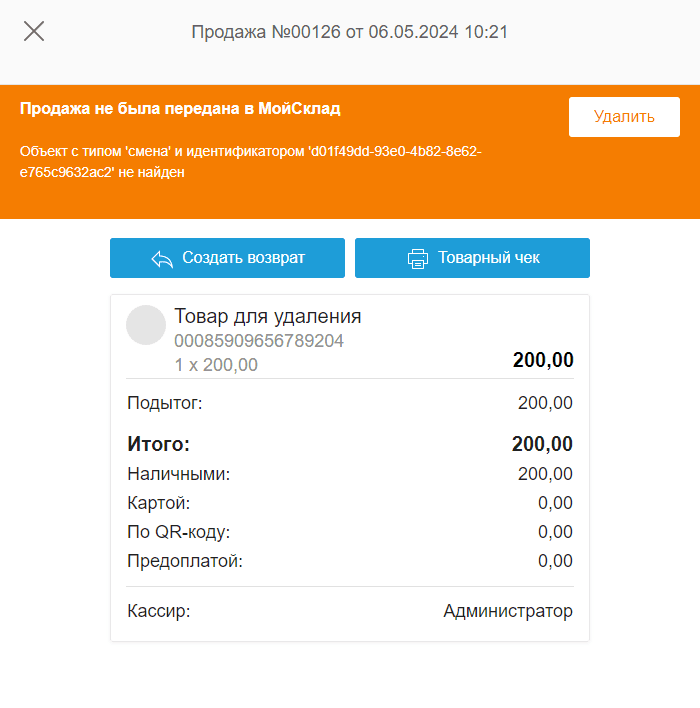Click the Предоплатой payment label

185,561
